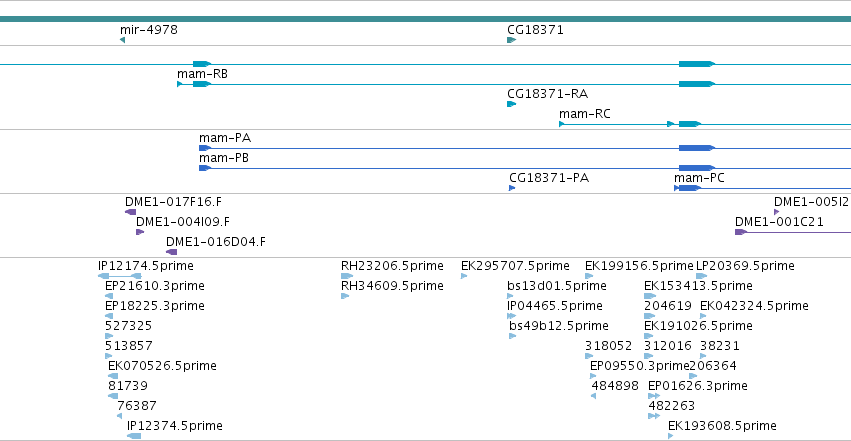
Task: Select the IP12174.5prime EST label
Action: [146, 266]
